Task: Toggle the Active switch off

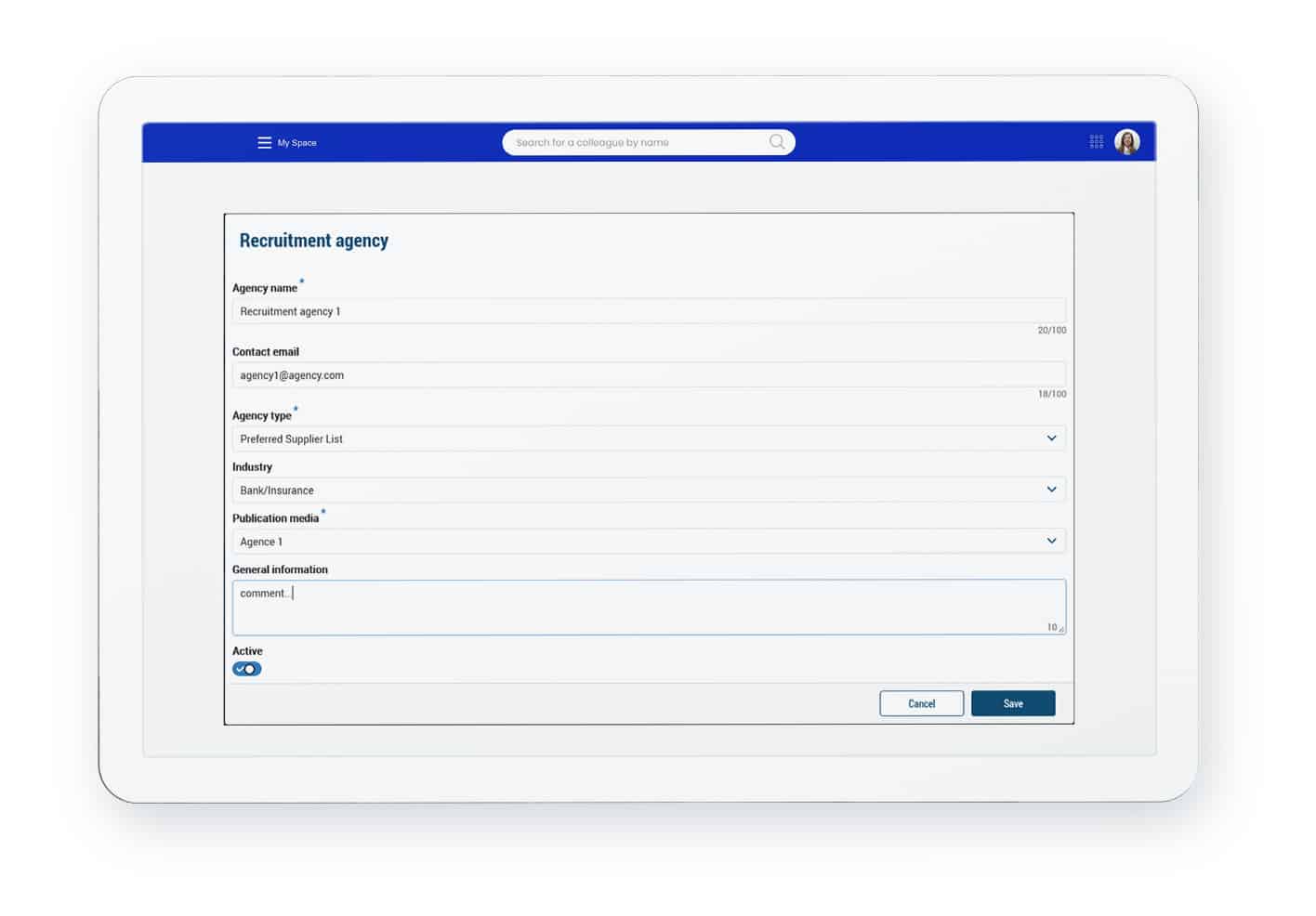Action: click(247, 669)
